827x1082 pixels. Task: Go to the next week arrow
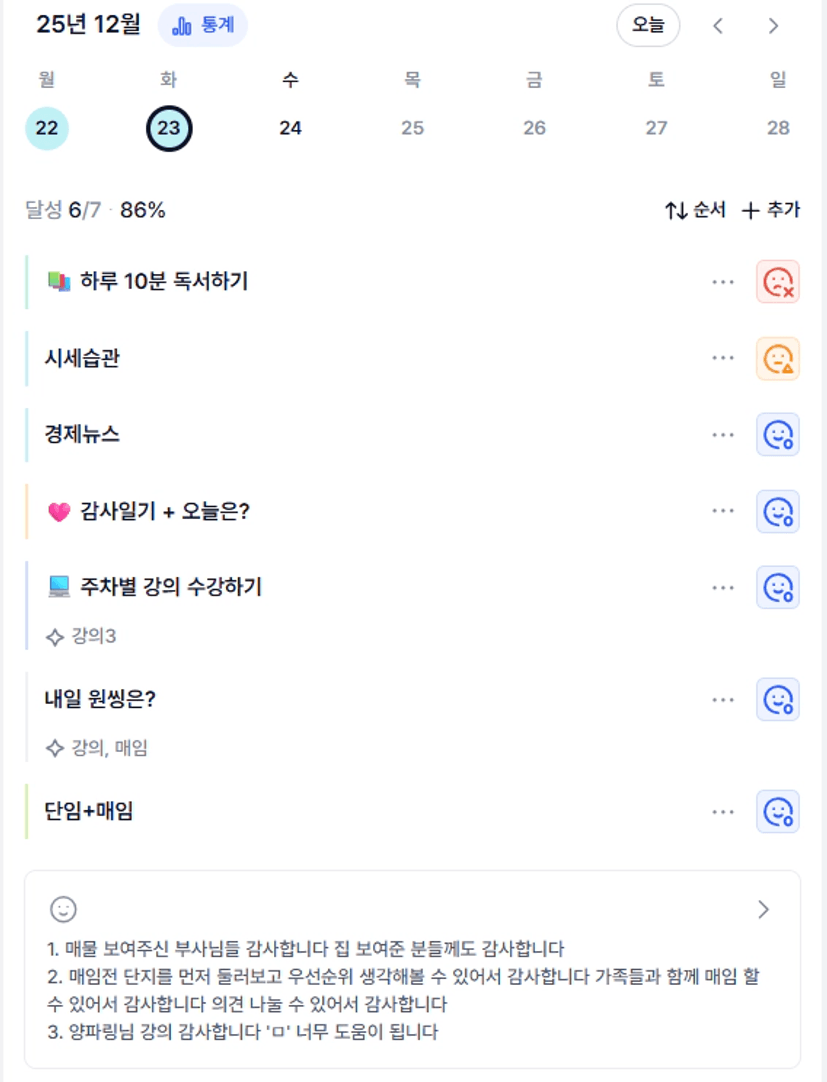click(x=773, y=26)
